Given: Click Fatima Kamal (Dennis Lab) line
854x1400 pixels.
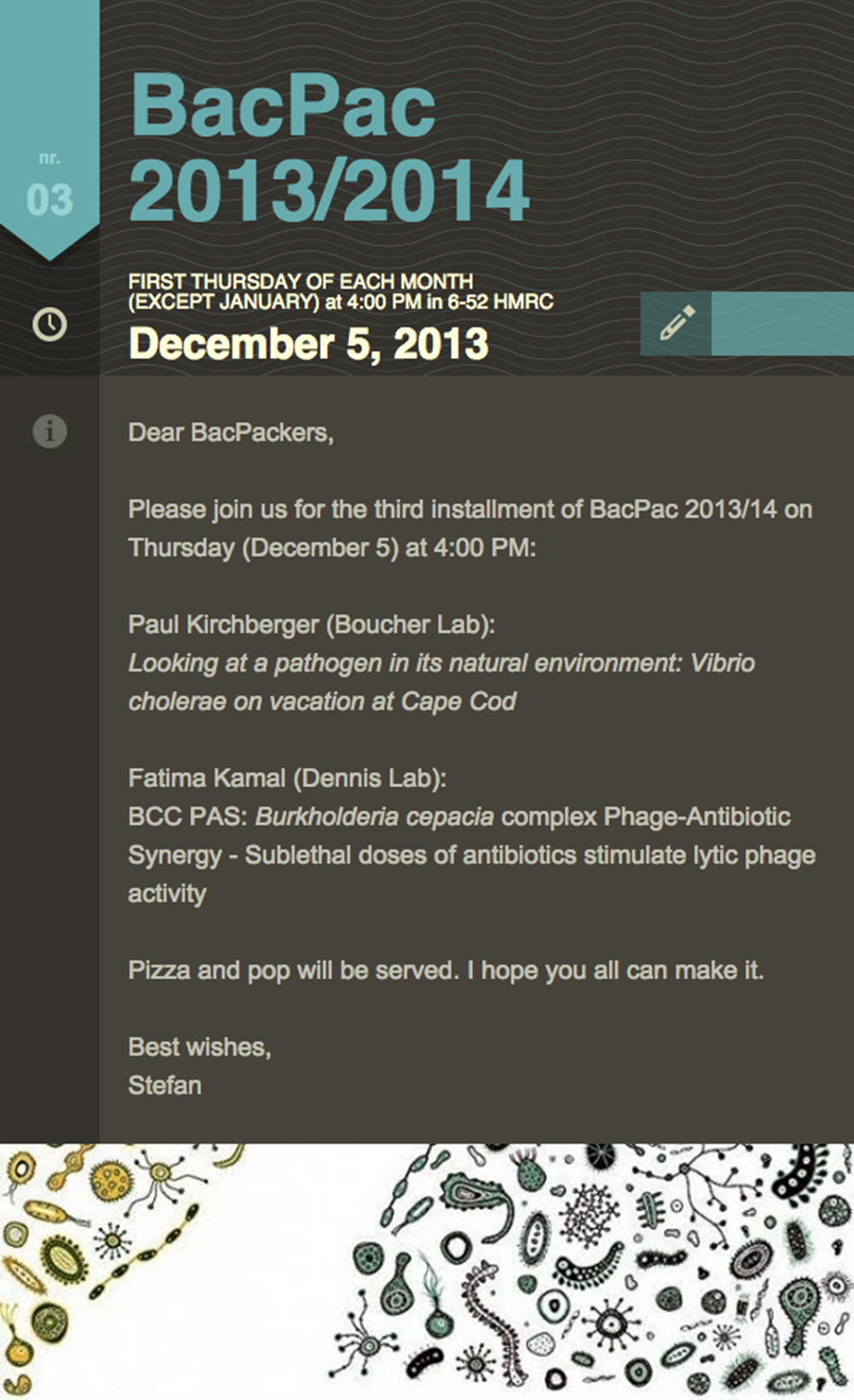Looking at the screenshot, I should pyautogui.click(x=287, y=779).
